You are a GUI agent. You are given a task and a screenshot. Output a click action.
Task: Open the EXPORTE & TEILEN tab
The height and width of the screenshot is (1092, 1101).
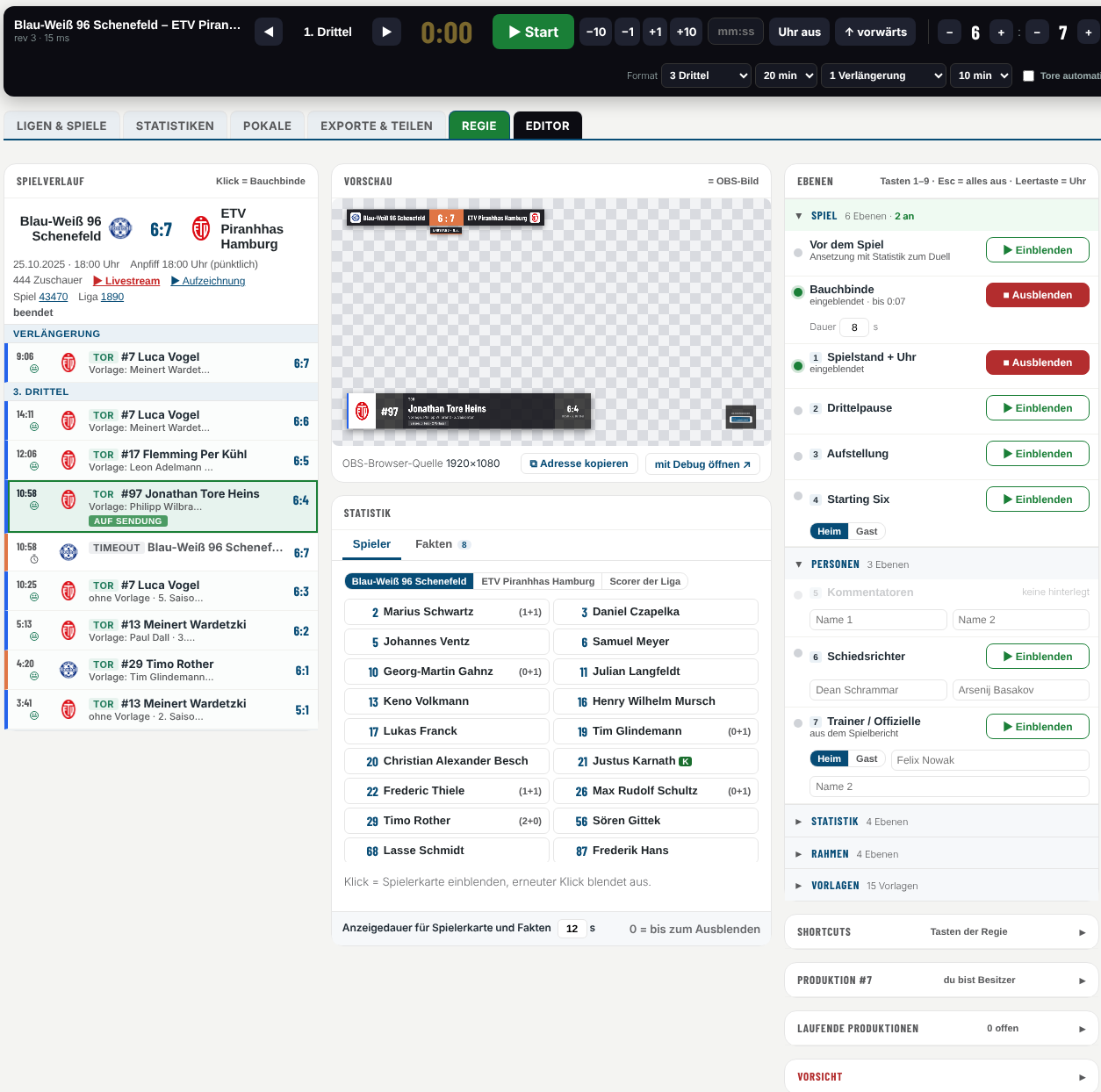(x=377, y=126)
